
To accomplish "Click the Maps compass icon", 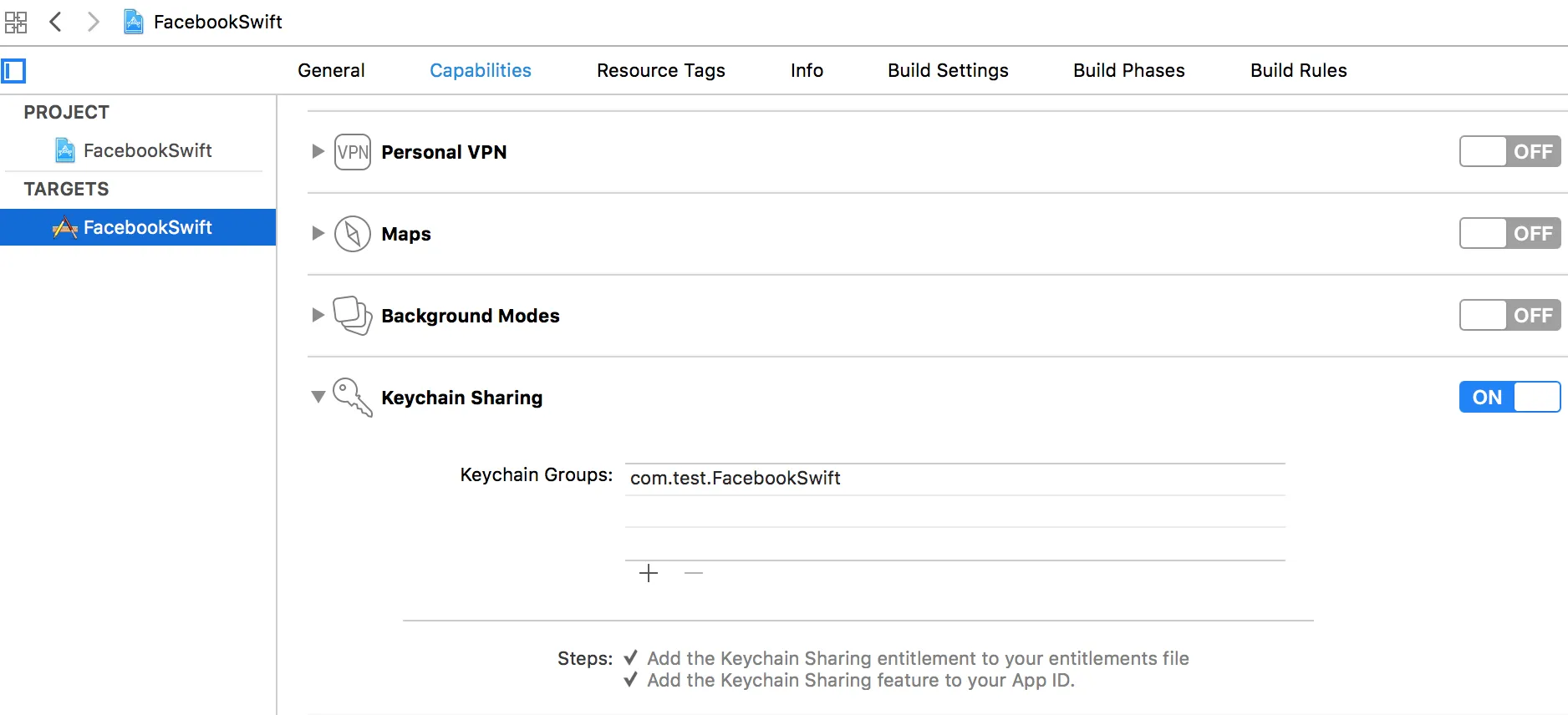I will 353,234.
